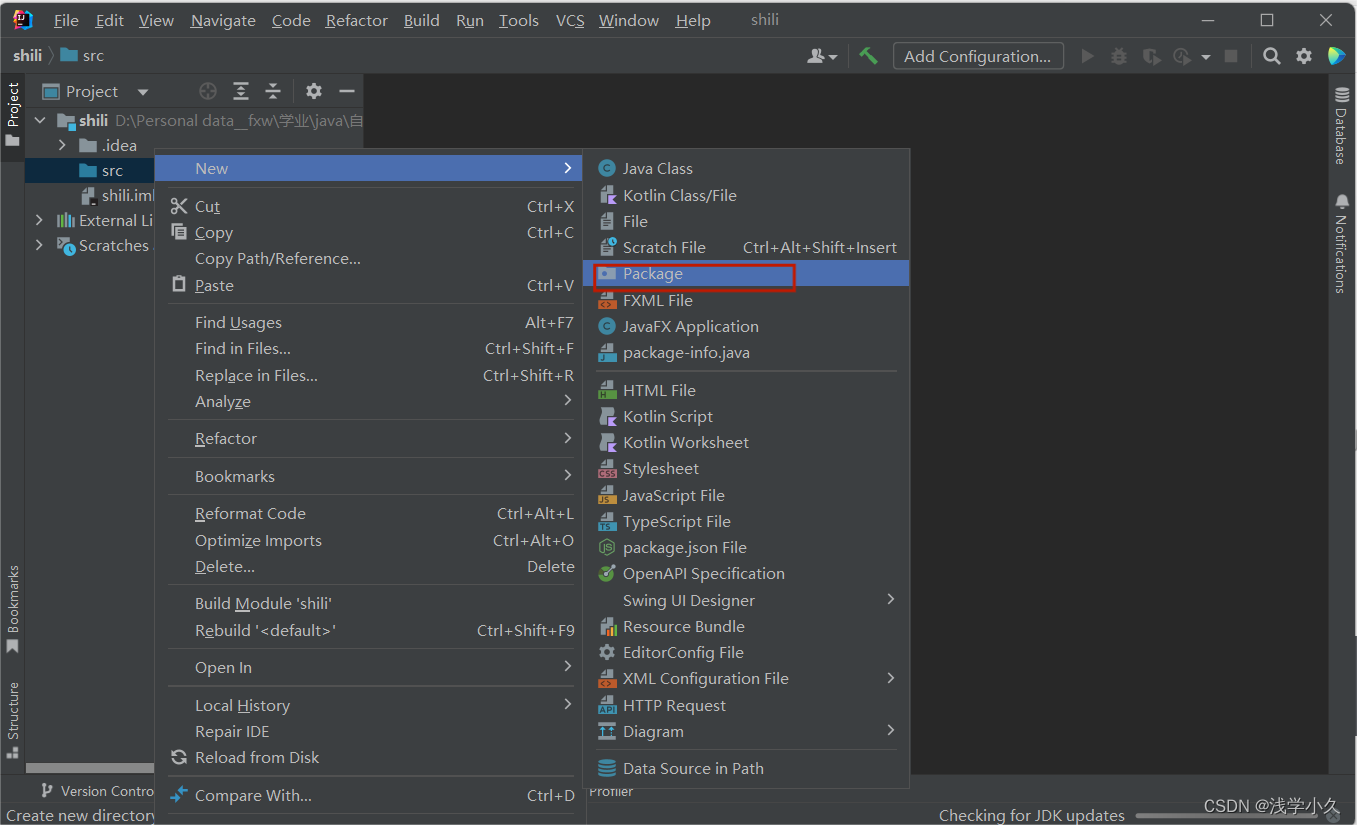Open the Bookmarks side panel
This screenshot has width=1357, height=825.
click(x=12, y=609)
